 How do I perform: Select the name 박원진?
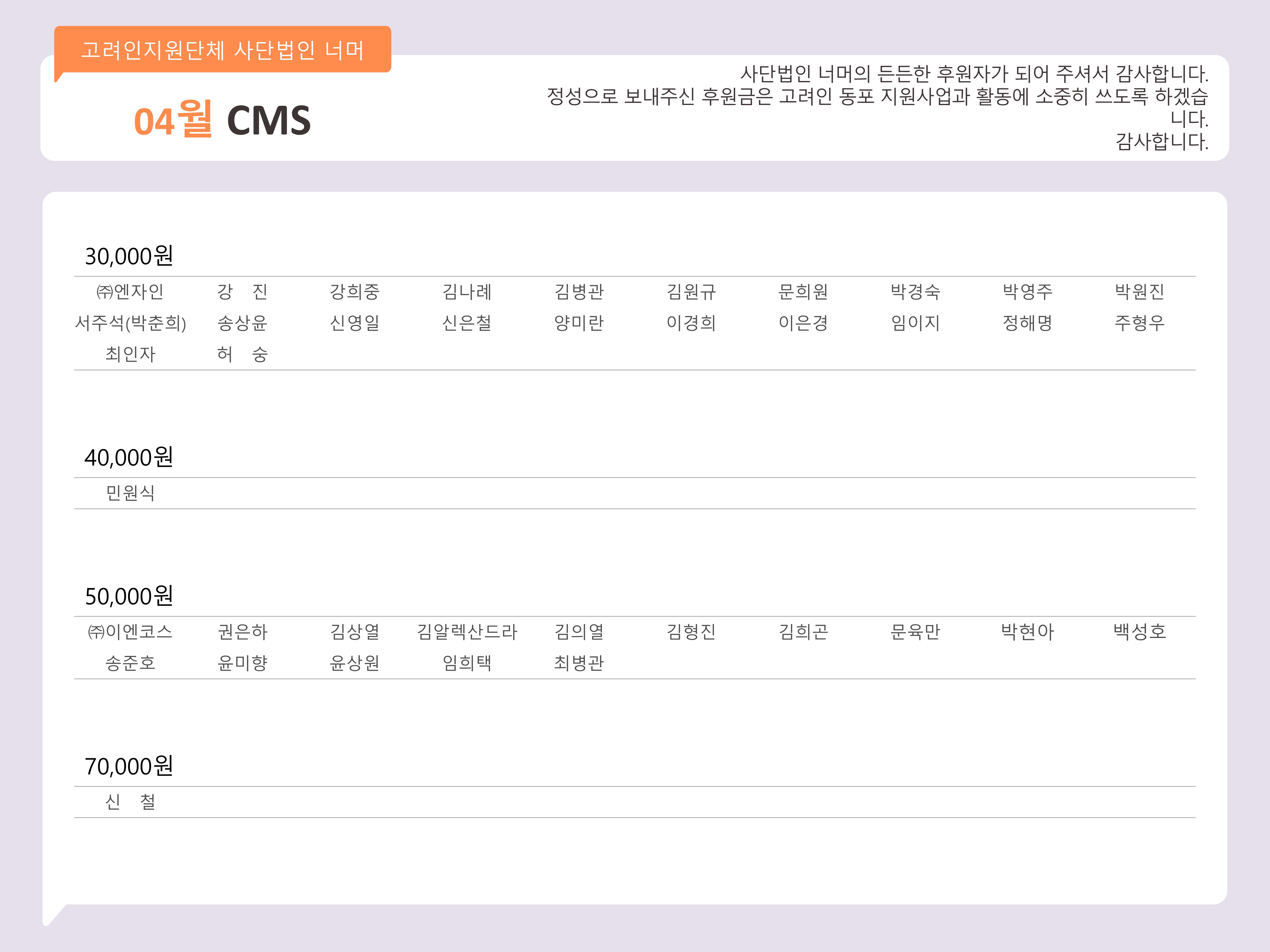tap(1140, 292)
